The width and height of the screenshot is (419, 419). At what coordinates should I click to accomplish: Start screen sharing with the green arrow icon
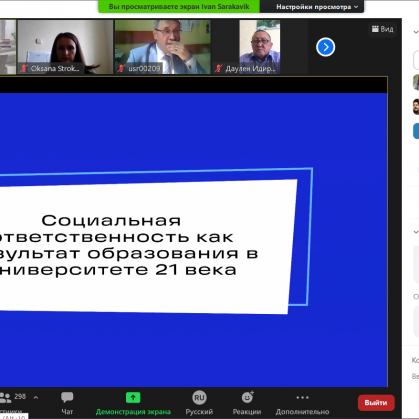(x=133, y=397)
